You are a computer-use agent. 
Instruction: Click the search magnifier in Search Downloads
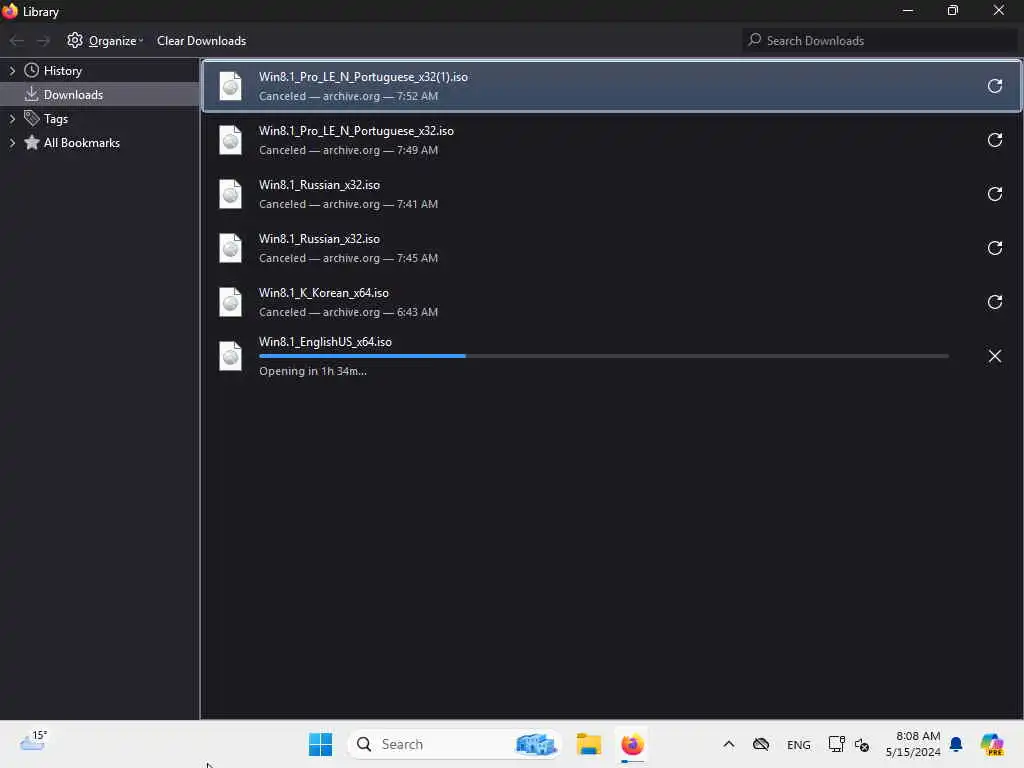[x=755, y=40]
